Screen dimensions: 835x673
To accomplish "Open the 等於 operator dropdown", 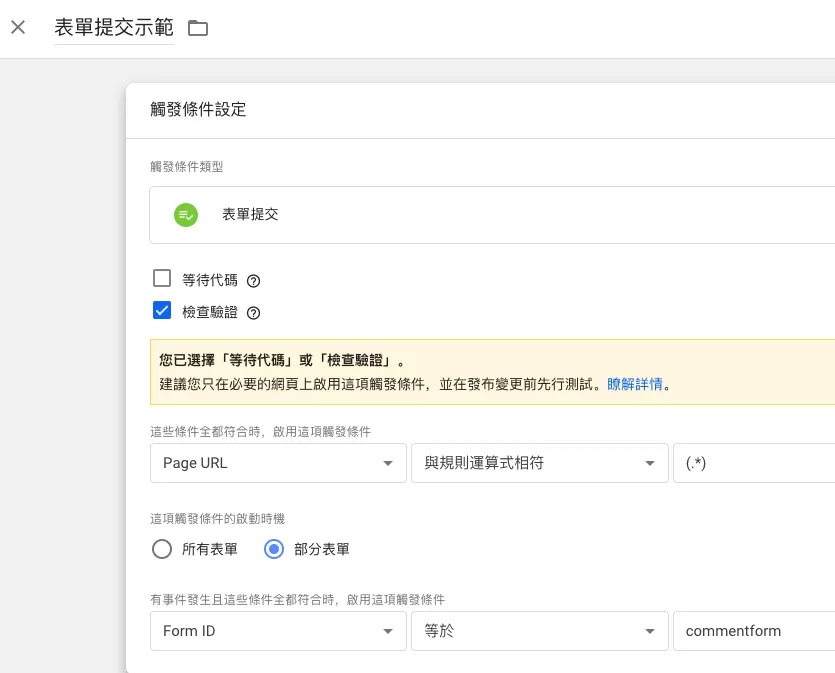I will coord(540,631).
